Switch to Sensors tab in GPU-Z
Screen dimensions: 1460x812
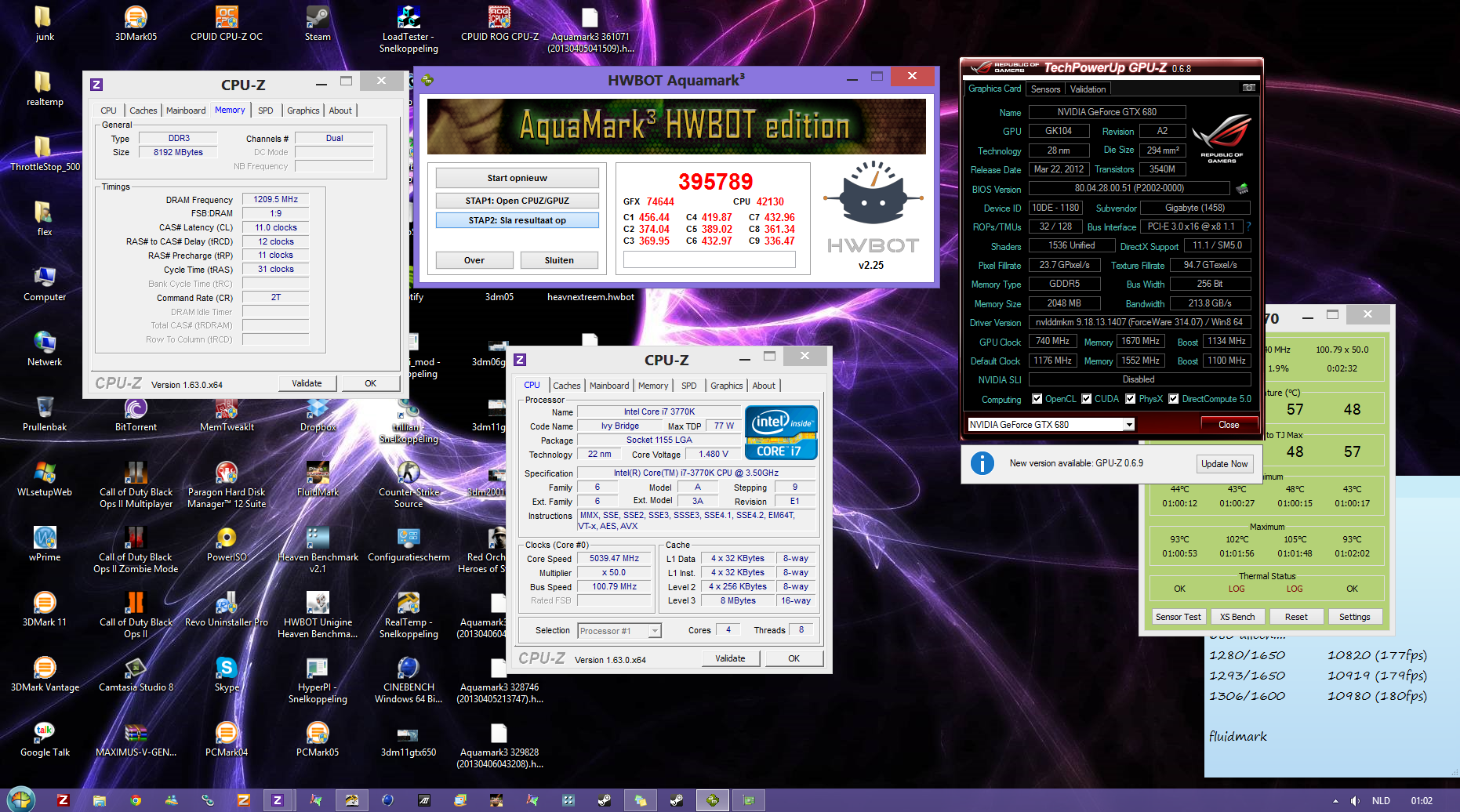[1045, 89]
